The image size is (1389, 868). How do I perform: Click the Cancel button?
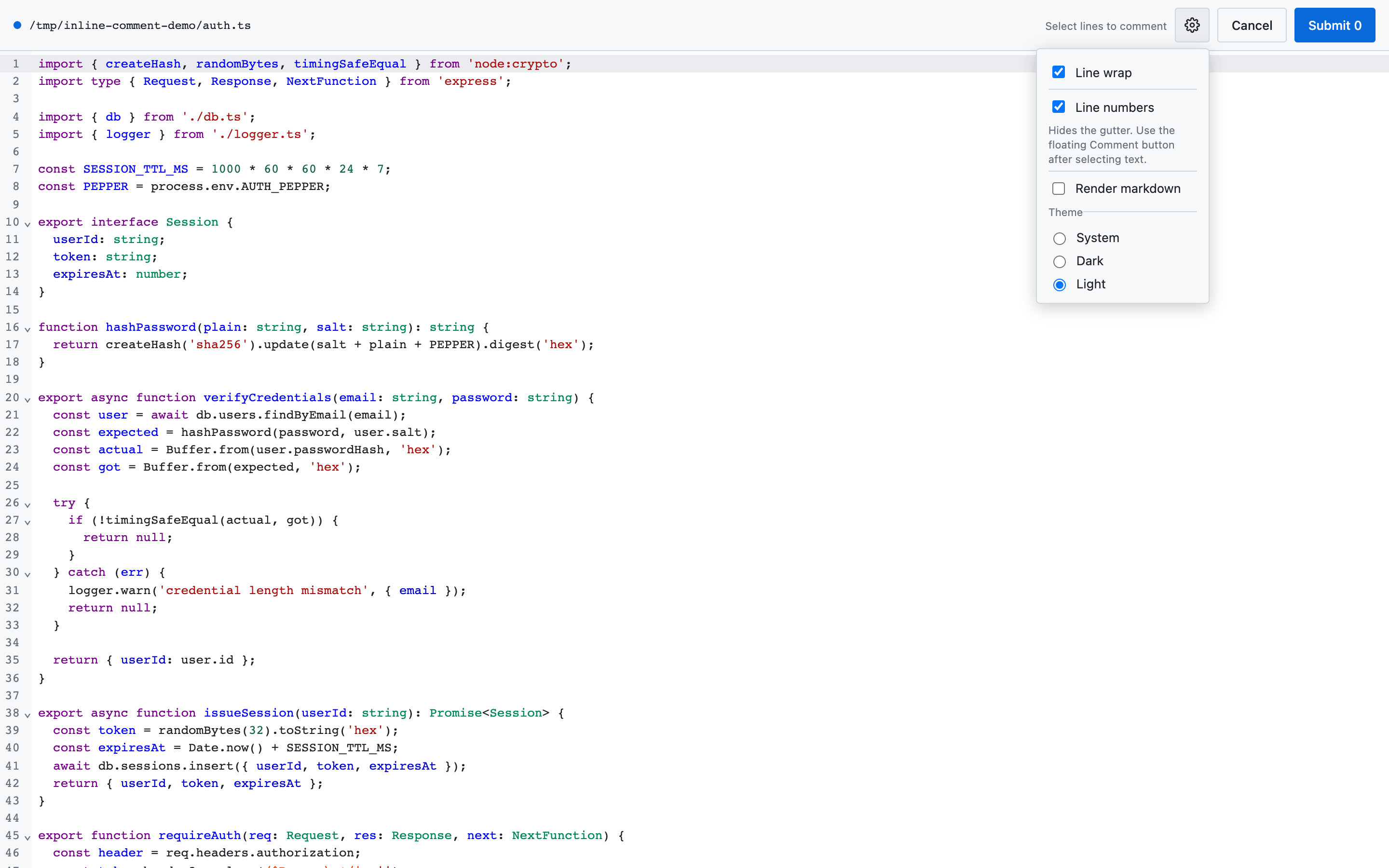(1251, 25)
